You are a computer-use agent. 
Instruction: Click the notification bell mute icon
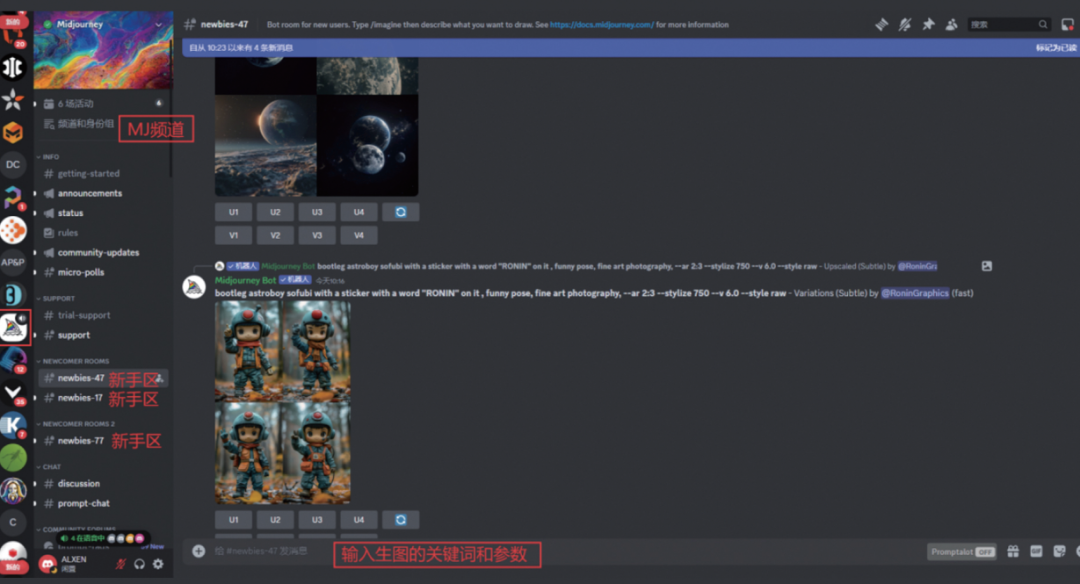[905, 24]
